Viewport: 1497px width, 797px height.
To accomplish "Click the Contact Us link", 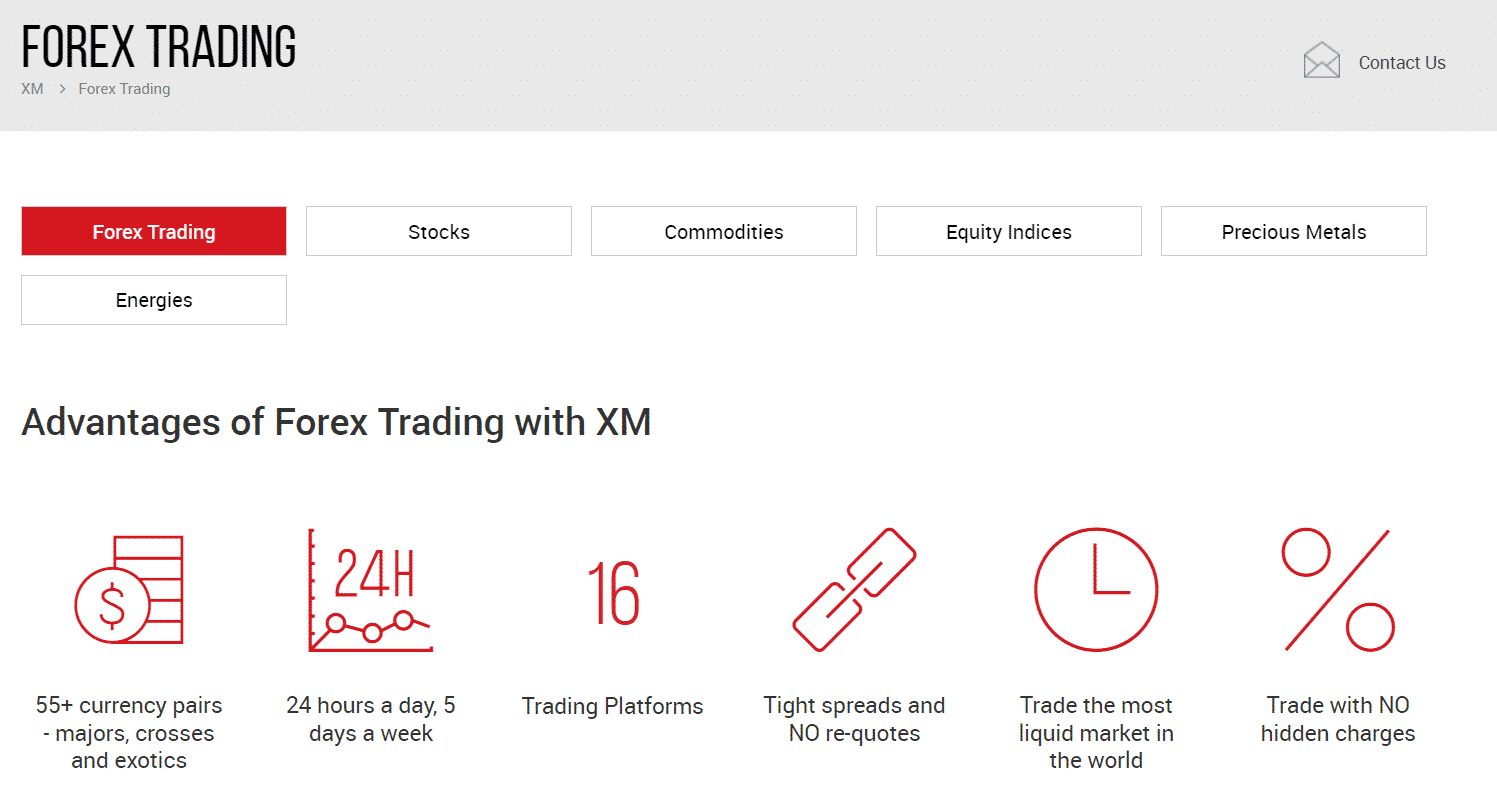I will tap(1402, 62).
